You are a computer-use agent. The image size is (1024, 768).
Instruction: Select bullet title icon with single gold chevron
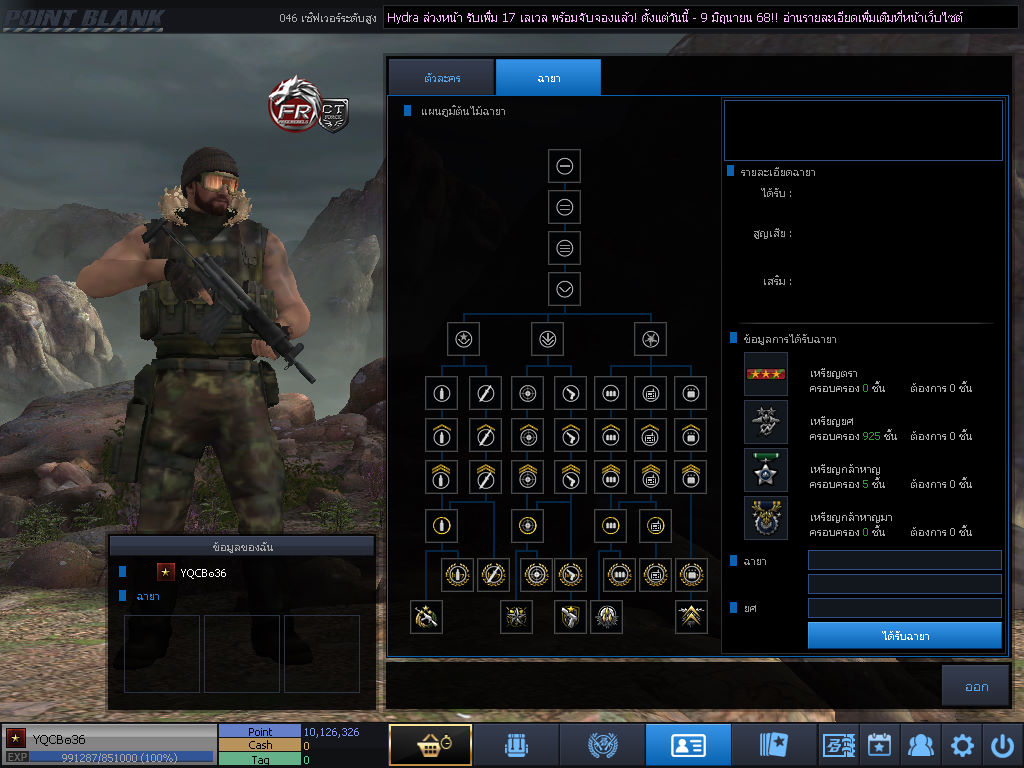[441, 435]
